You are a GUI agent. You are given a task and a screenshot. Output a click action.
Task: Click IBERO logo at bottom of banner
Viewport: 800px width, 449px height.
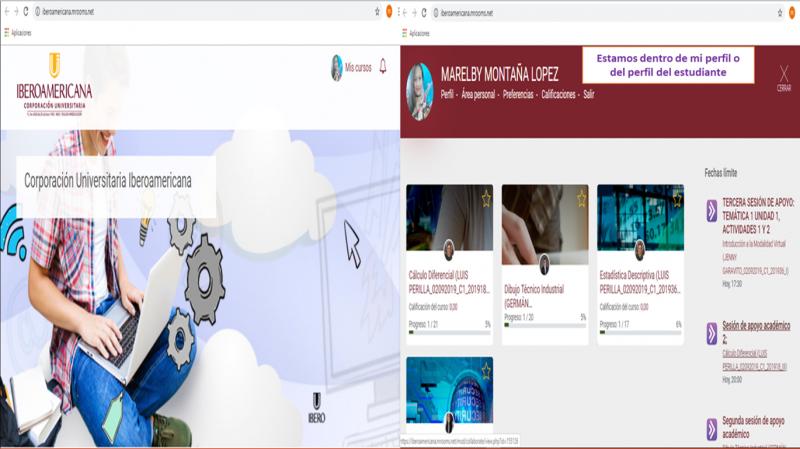tap(316, 408)
